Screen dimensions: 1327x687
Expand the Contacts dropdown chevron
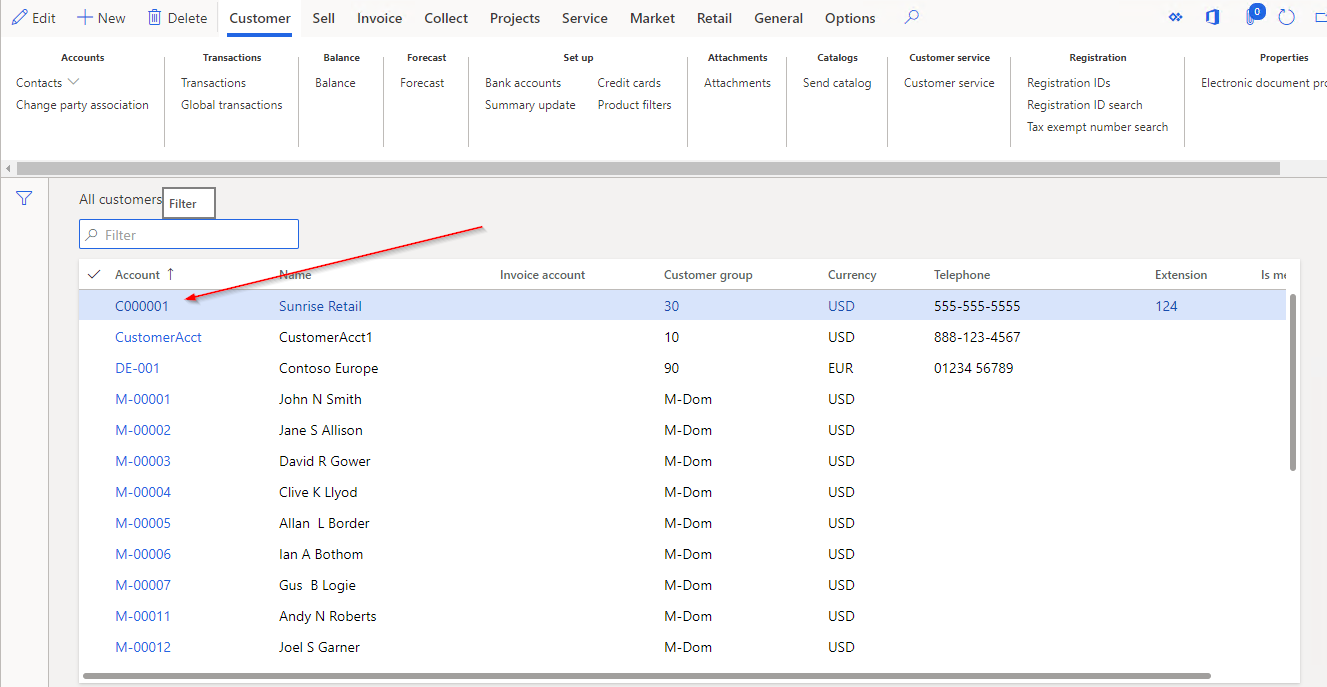(73, 82)
